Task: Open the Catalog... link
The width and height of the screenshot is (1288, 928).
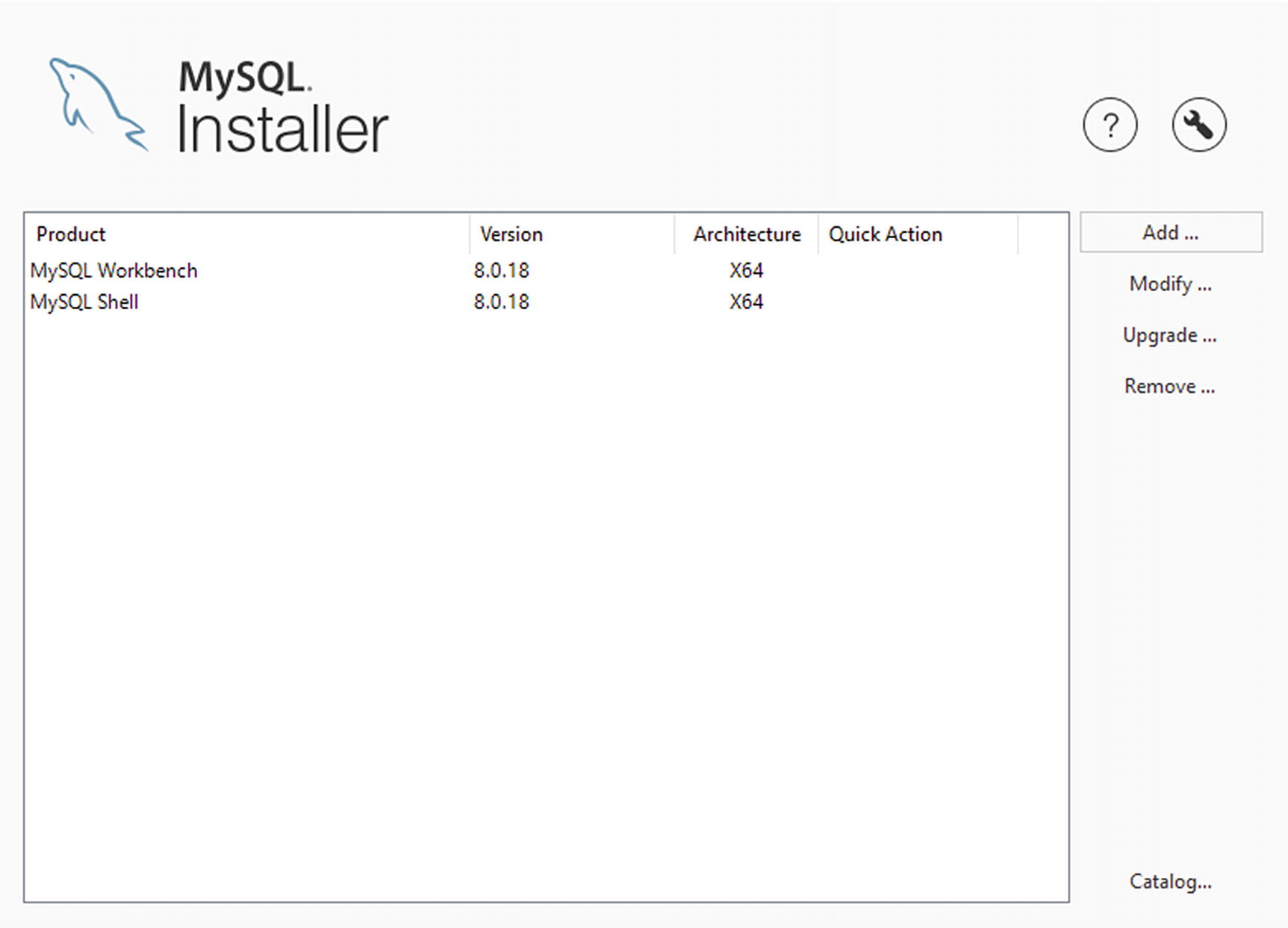Action: 1171,882
